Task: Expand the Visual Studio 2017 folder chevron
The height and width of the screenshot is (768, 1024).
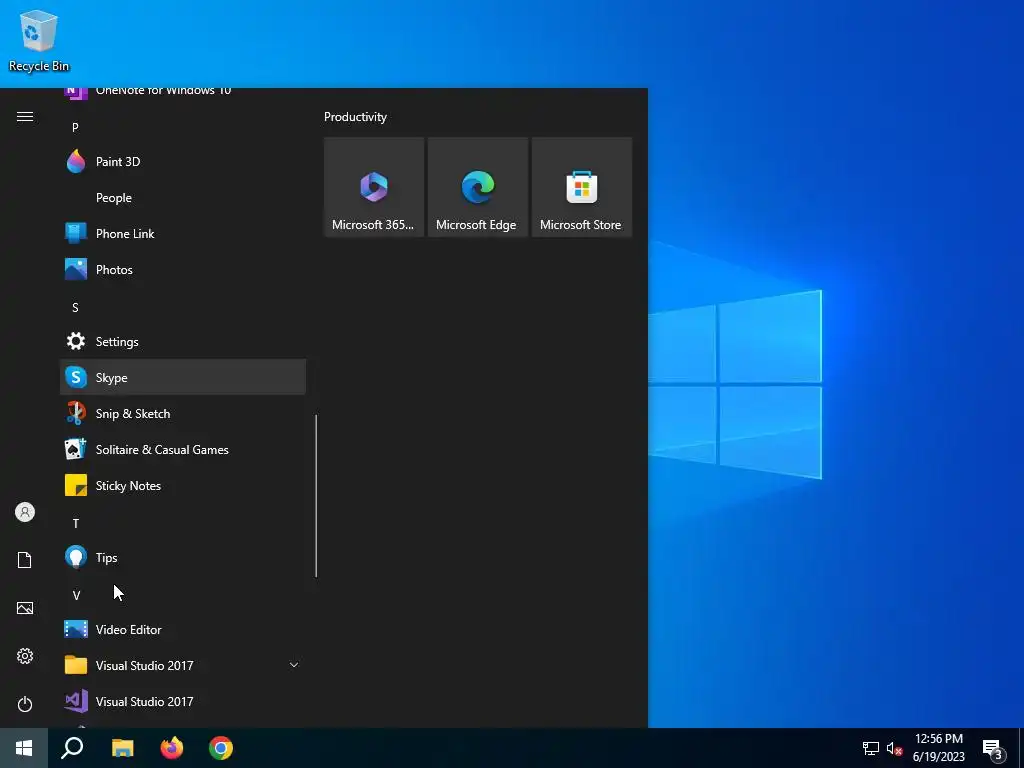Action: [294, 665]
